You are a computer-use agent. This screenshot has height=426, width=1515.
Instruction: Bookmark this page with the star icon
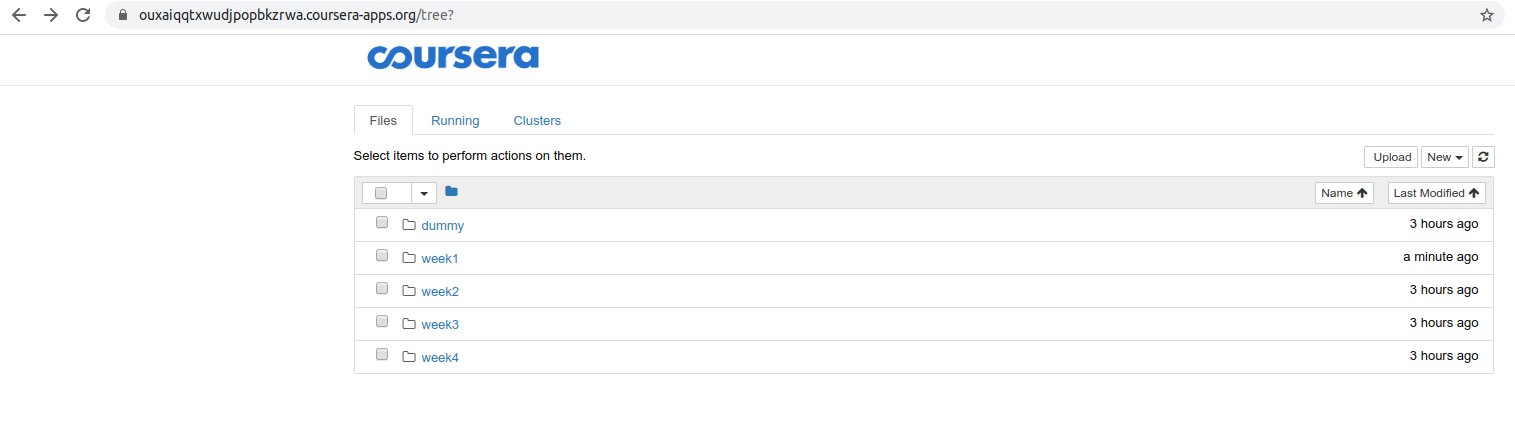[1487, 16]
